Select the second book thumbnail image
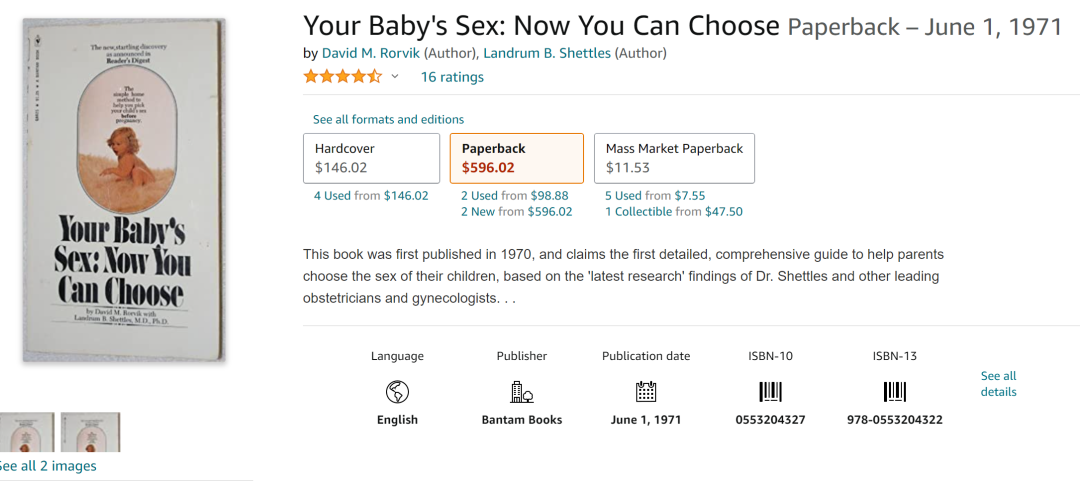 pos(90,432)
